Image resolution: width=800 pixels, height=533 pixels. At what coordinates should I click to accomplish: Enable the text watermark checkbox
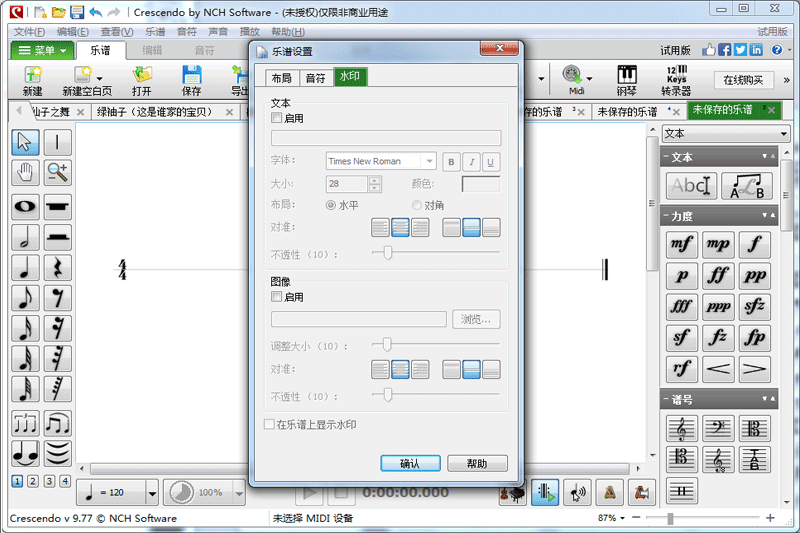[277, 118]
